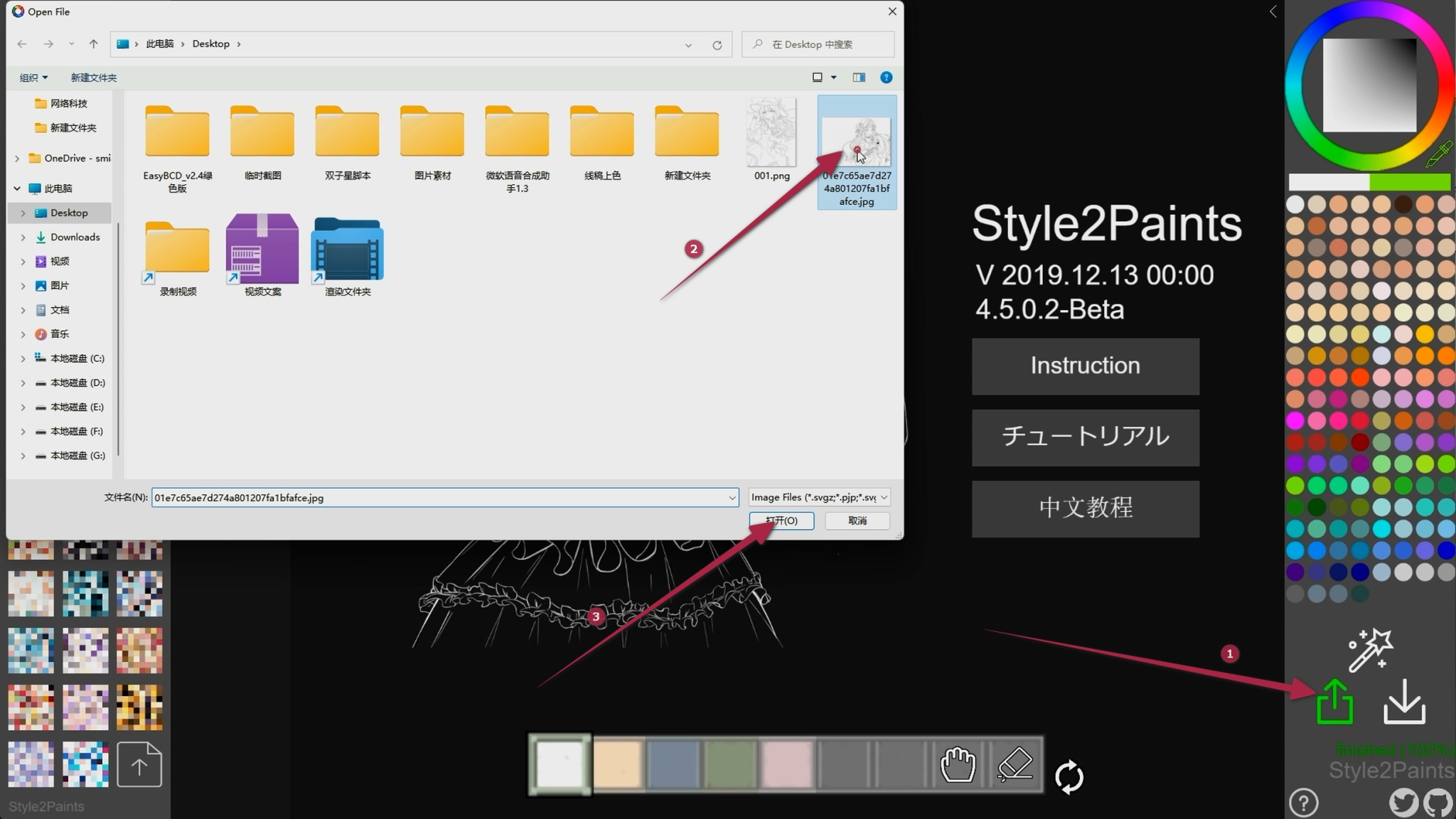Pick the eyedropper color picker tool
This screenshot has height=819, width=1456.
point(1440,154)
